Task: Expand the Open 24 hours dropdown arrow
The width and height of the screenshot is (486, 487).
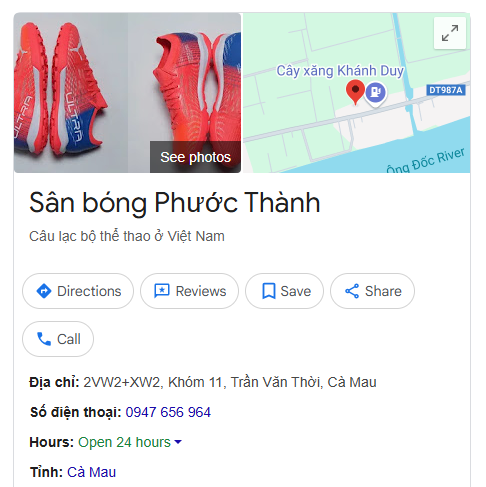Action: (x=178, y=442)
